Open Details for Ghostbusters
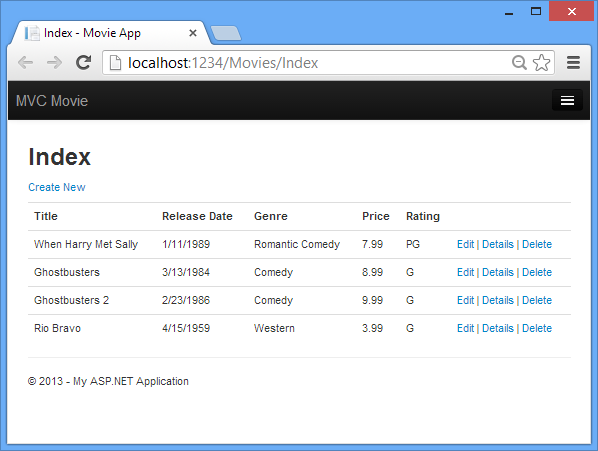 click(x=498, y=272)
